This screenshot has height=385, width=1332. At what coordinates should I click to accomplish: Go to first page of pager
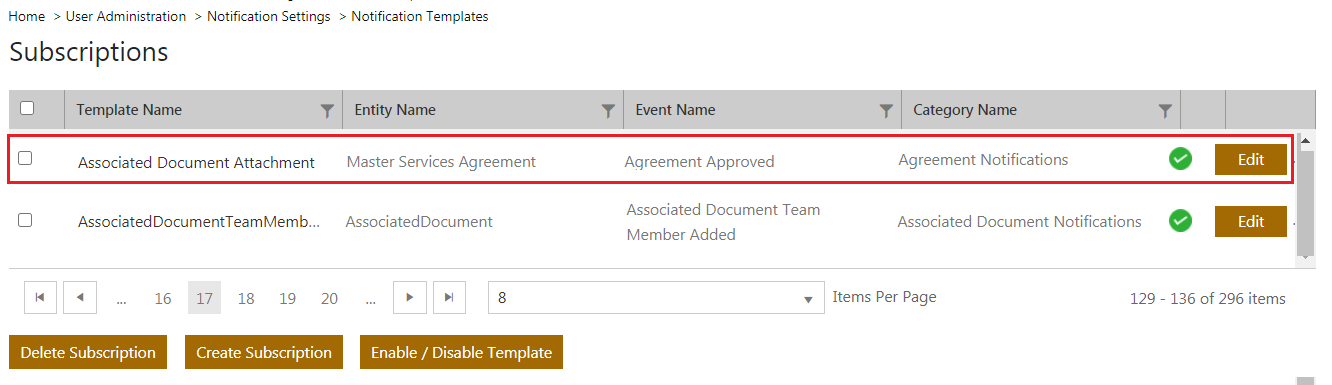click(39, 297)
